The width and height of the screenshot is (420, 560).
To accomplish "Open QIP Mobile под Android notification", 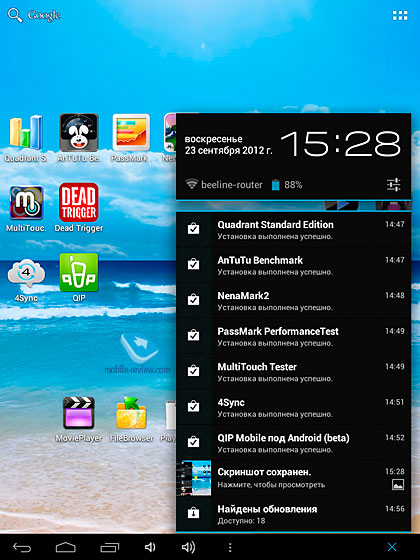I will (293, 442).
